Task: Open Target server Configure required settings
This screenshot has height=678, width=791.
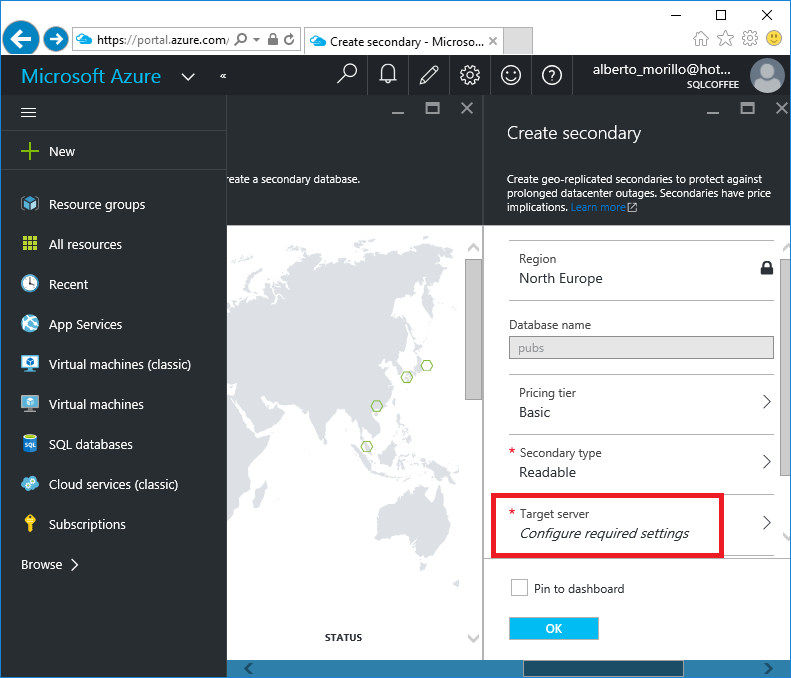Action: [x=641, y=524]
